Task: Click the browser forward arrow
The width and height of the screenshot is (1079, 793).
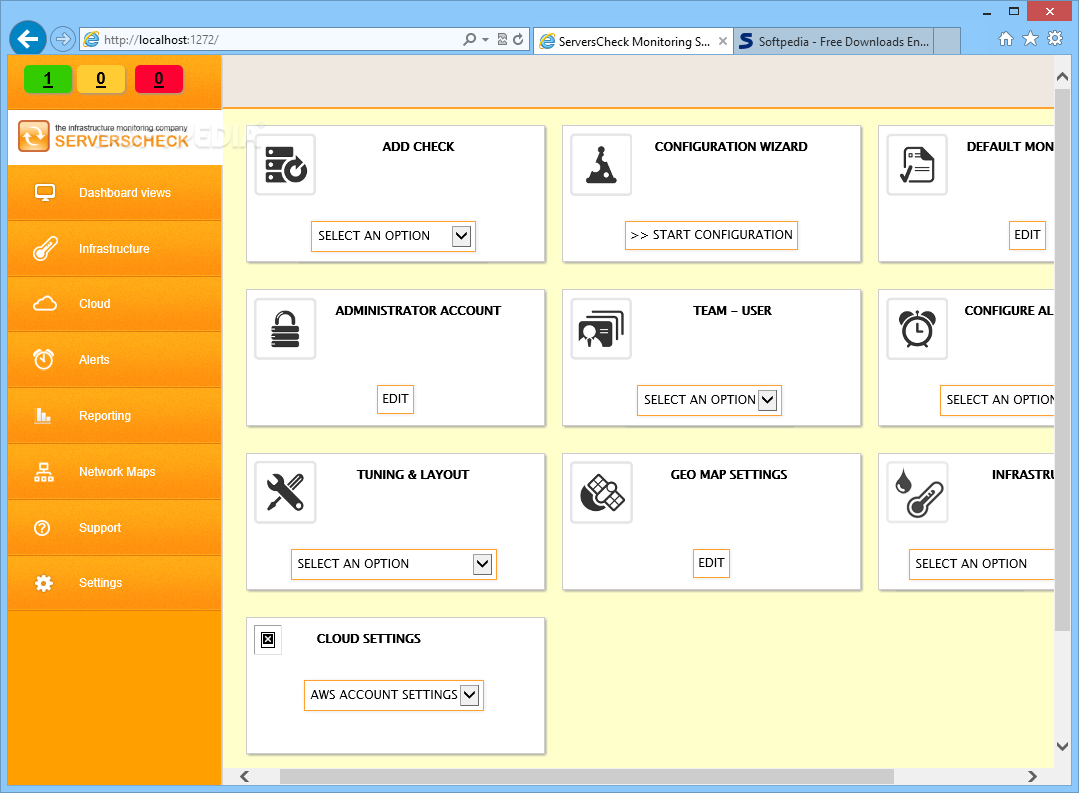Action: tap(63, 39)
